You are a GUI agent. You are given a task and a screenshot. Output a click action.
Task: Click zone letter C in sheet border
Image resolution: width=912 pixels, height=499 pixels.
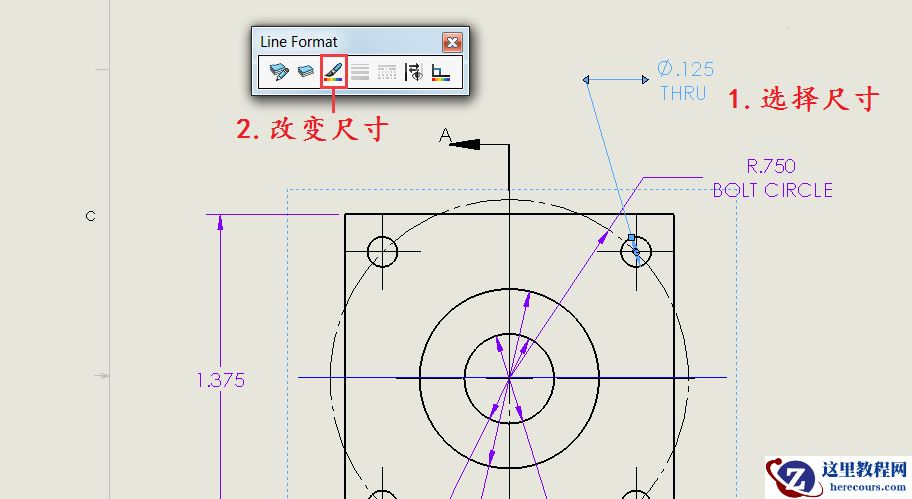pyautogui.click(x=91, y=216)
